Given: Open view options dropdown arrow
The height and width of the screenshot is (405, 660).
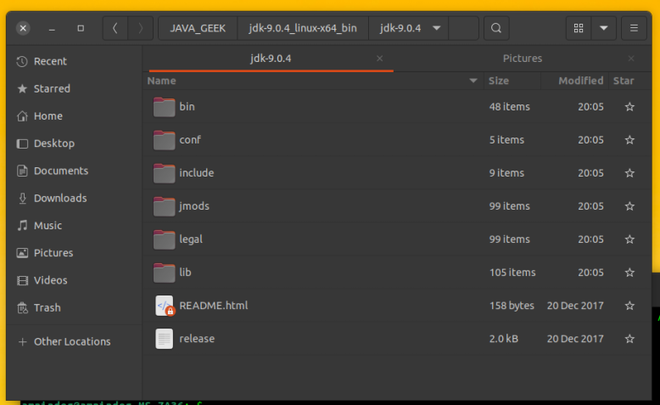Looking at the screenshot, I should click(604, 28).
